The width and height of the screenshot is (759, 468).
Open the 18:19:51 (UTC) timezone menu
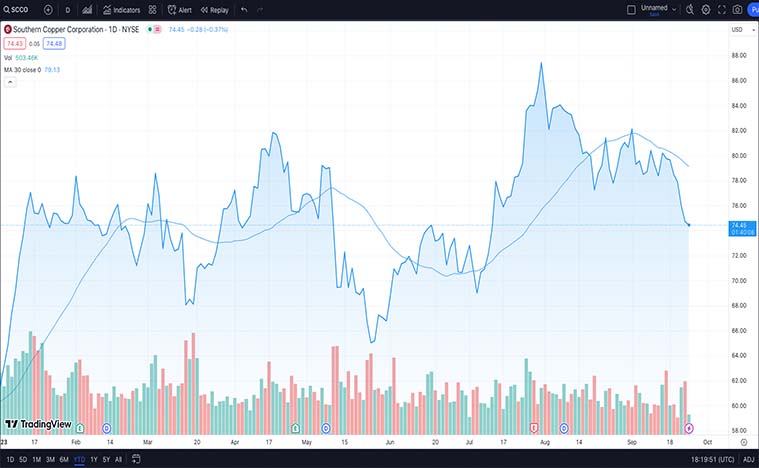coord(712,459)
